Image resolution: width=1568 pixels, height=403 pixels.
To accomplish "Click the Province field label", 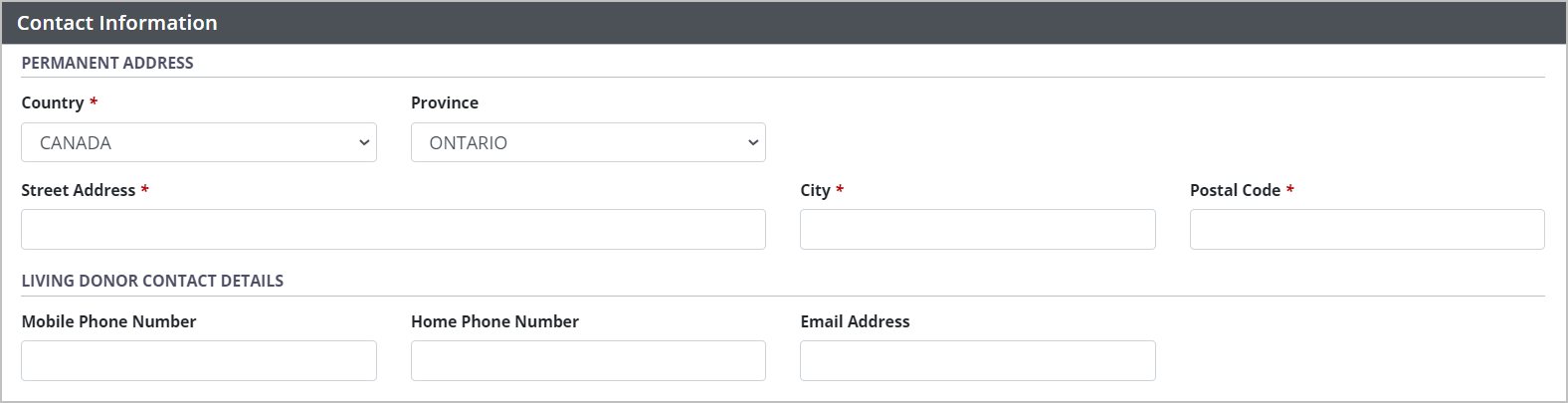I will [x=445, y=102].
